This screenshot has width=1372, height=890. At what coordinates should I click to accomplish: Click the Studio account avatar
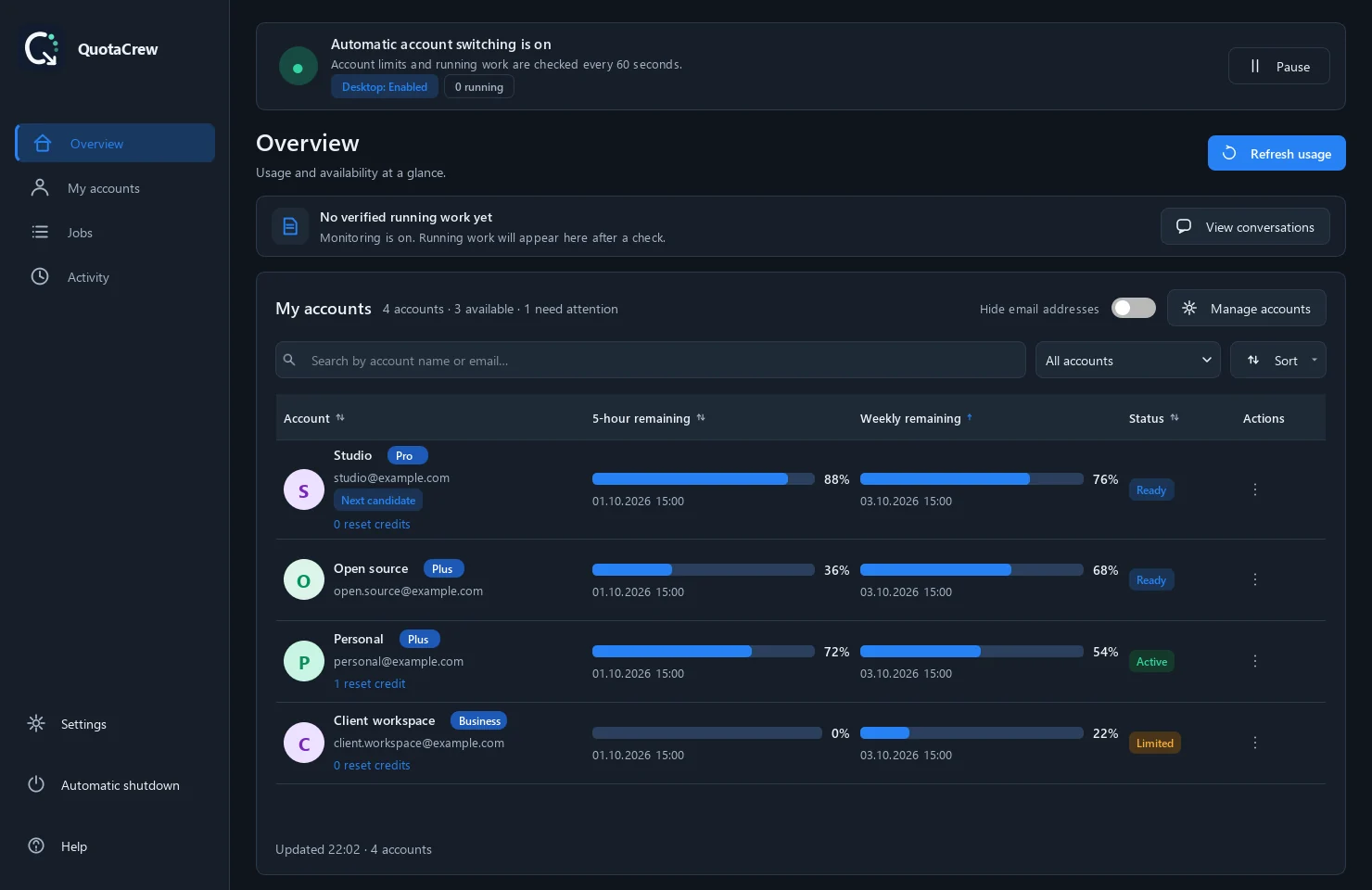[303, 489]
